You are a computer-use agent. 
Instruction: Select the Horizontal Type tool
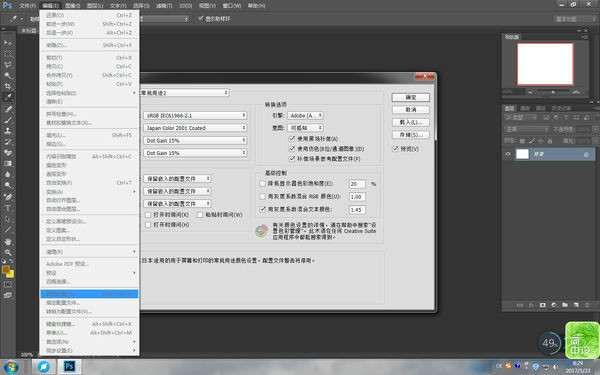point(8,208)
